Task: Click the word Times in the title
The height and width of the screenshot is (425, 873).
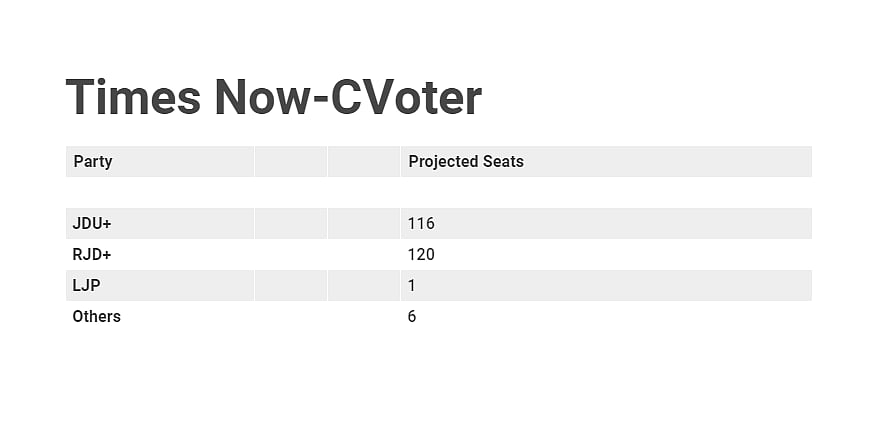Action: tap(133, 98)
